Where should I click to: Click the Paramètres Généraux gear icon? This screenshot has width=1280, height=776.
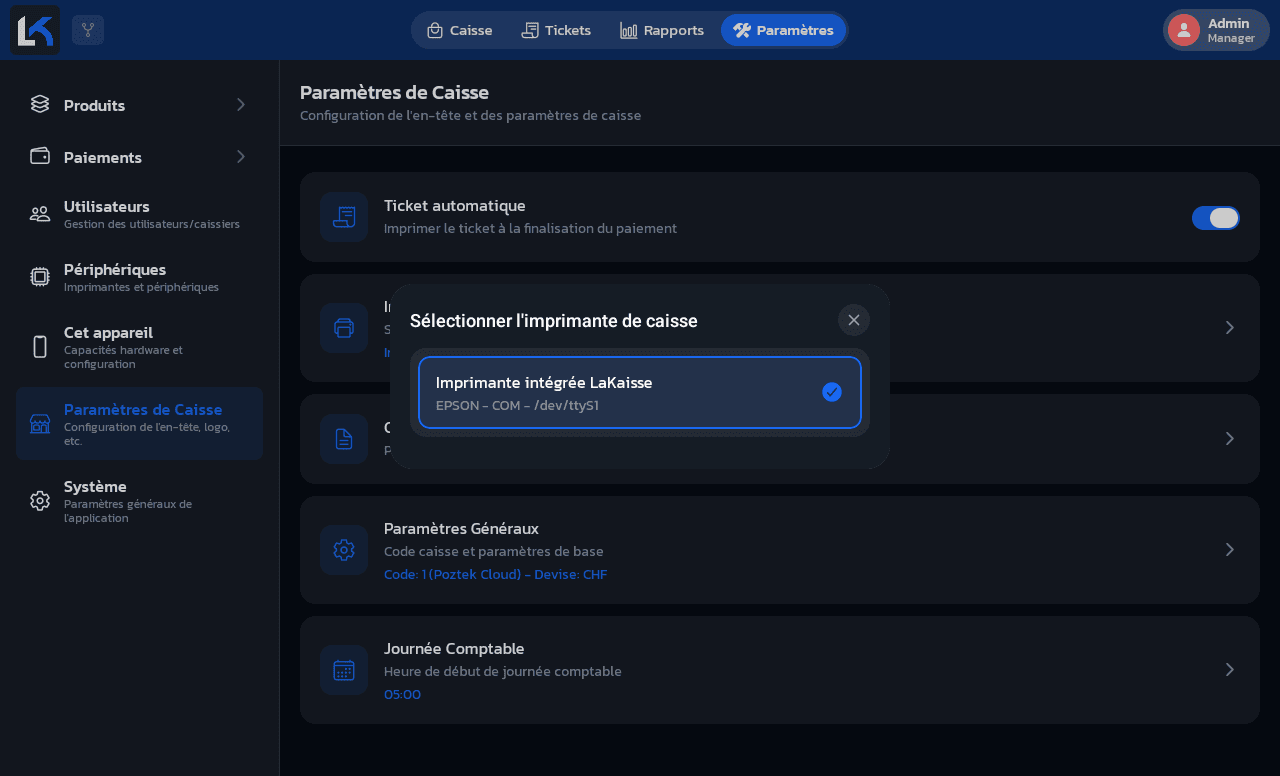point(344,550)
